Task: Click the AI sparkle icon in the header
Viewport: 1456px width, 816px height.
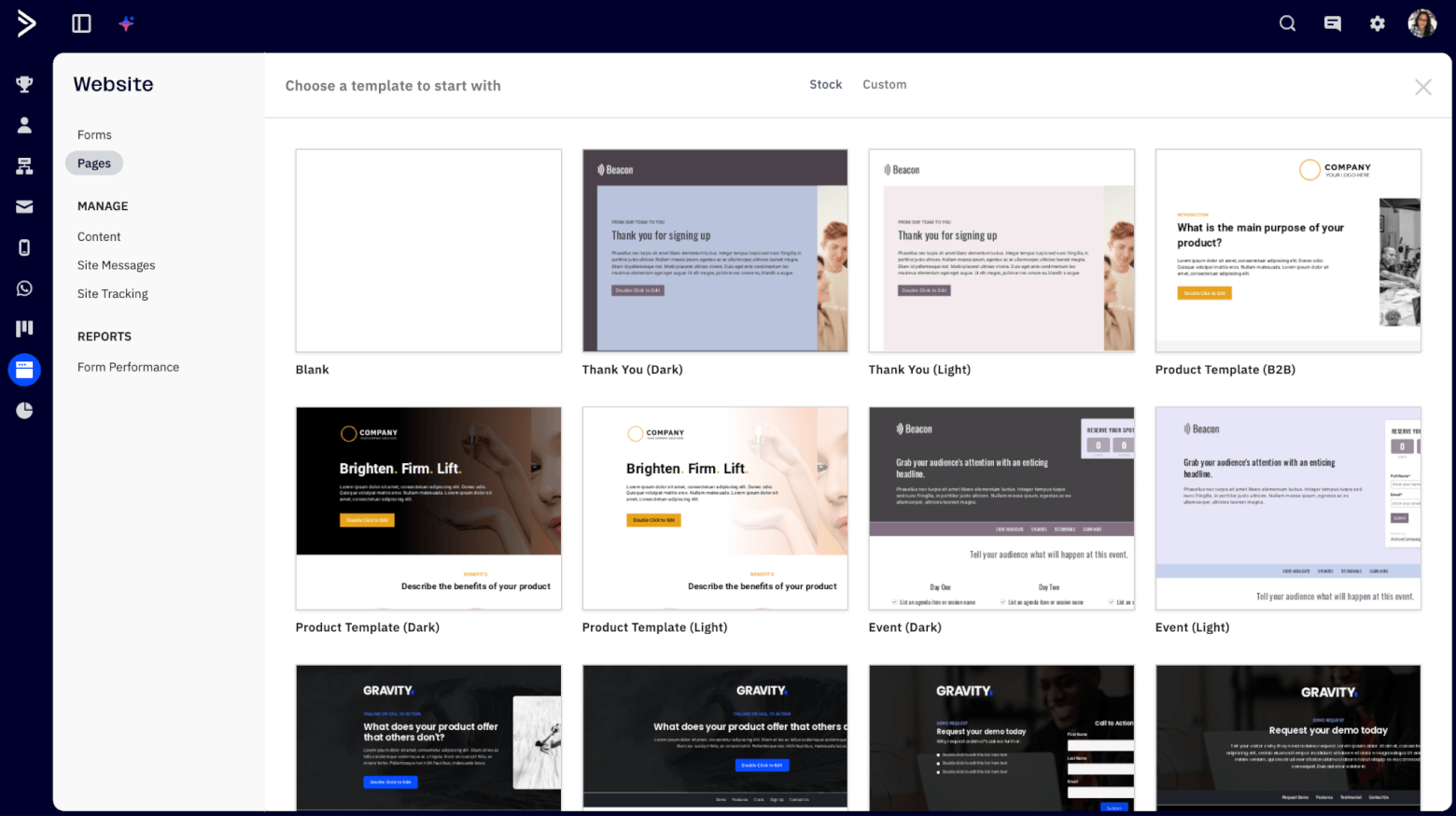Action: pyautogui.click(x=126, y=22)
